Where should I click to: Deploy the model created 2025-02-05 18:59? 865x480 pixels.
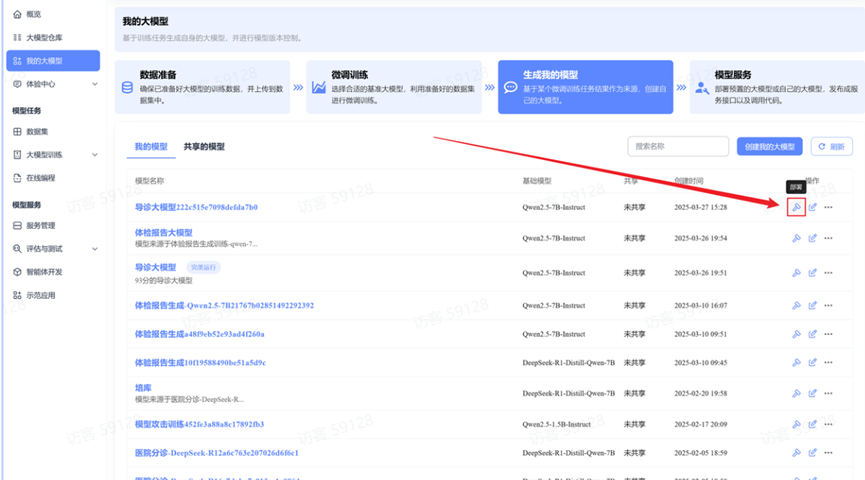point(796,453)
